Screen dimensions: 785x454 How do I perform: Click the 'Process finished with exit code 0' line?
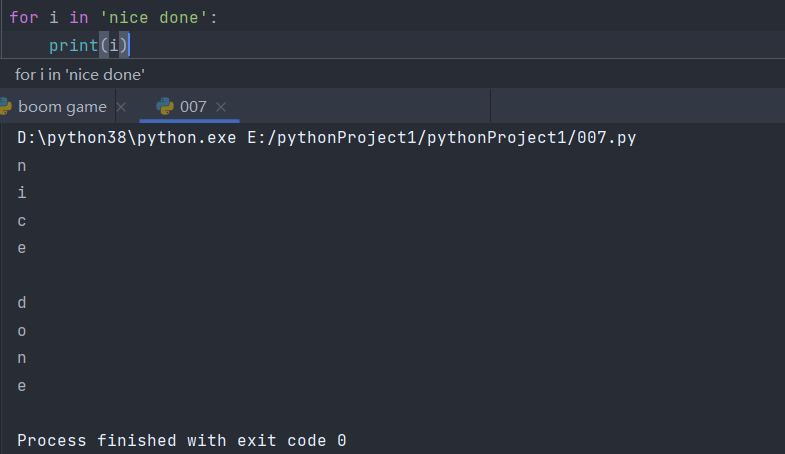[182, 440]
